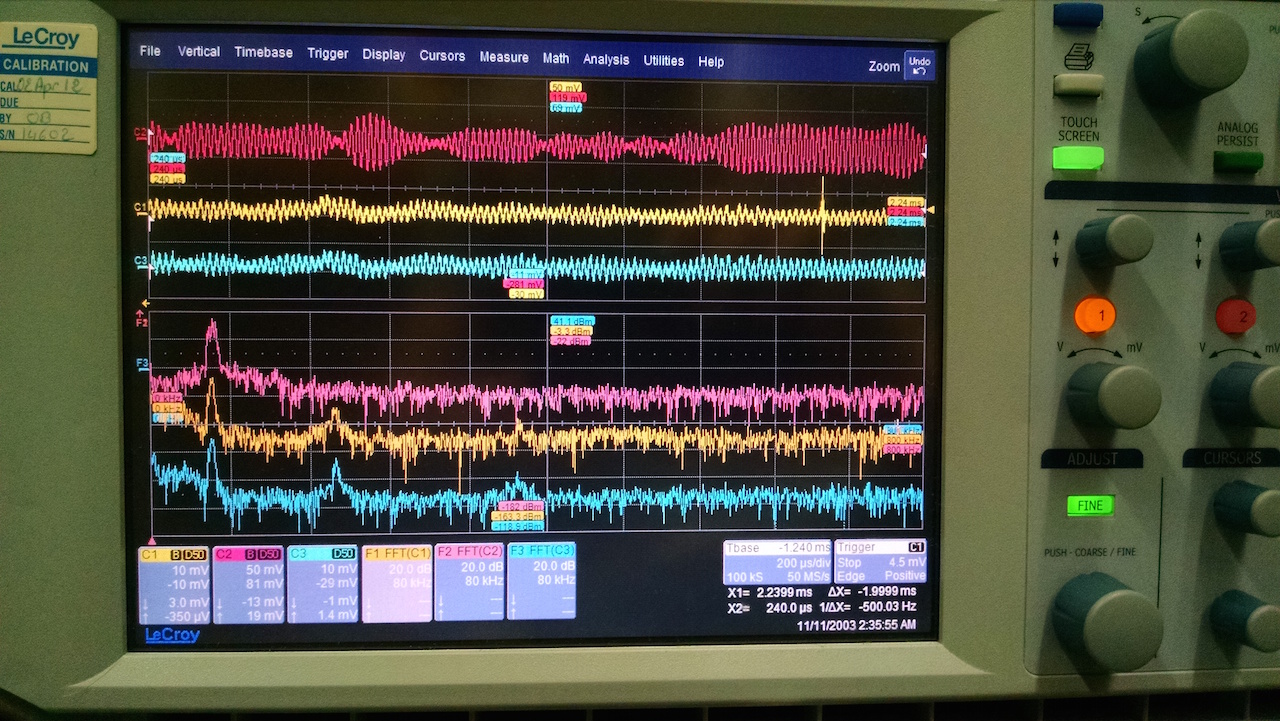1280x721 pixels.
Task: Open the Tbase timebase descriptor box
Action: click(777, 562)
